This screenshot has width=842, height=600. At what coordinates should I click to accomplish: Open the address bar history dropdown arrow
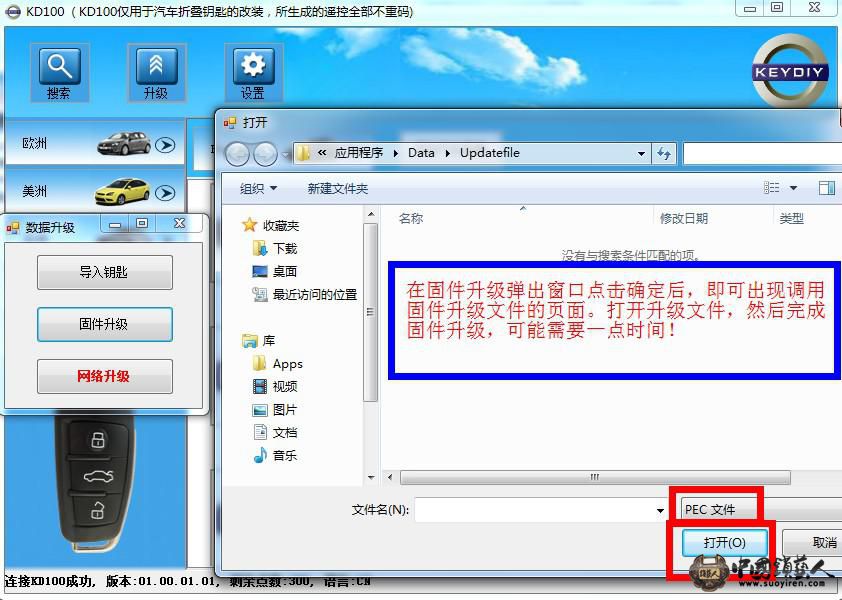coord(641,154)
